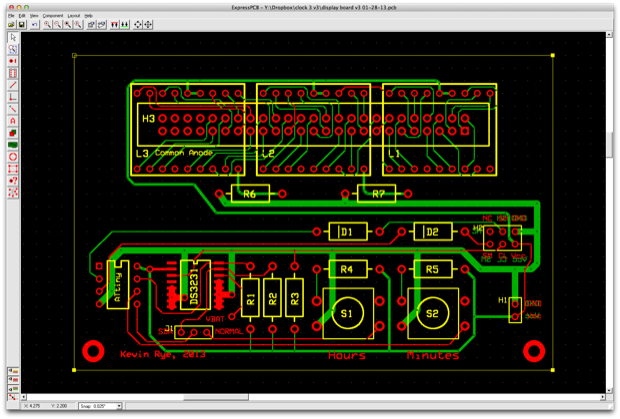Select the R7 resistor on the board

pos(376,194)
